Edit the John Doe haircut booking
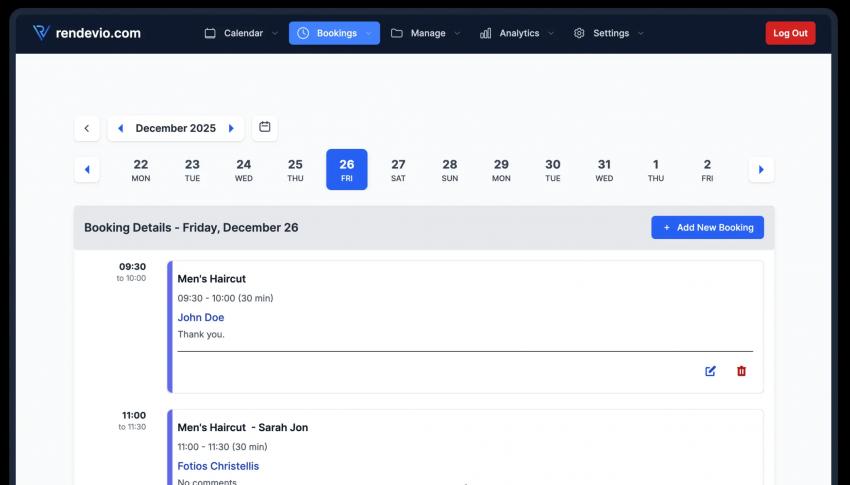The image size is (850, 485). [710, 371]
